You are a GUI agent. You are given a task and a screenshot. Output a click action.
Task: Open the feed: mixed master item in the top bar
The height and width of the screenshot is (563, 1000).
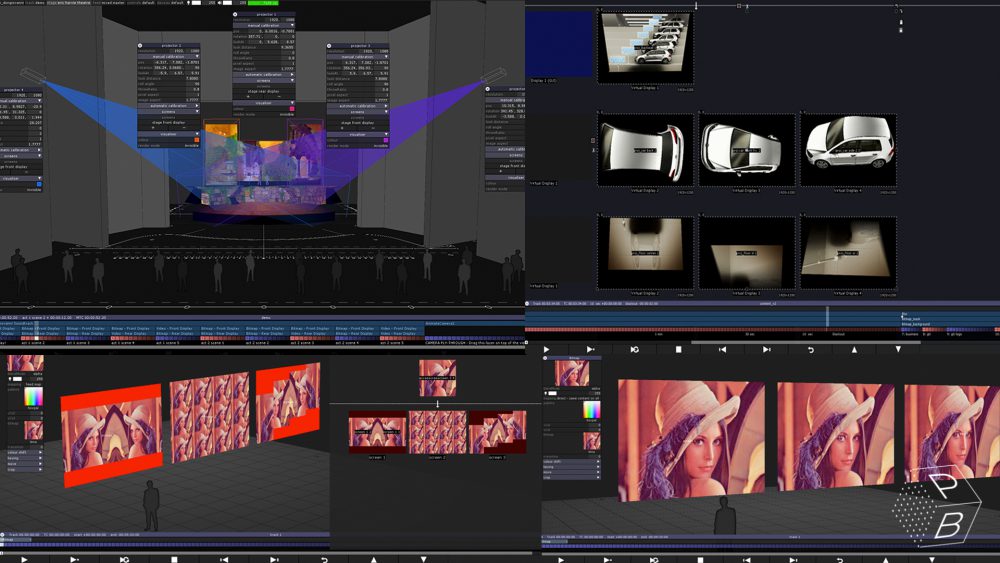point(108,3)
